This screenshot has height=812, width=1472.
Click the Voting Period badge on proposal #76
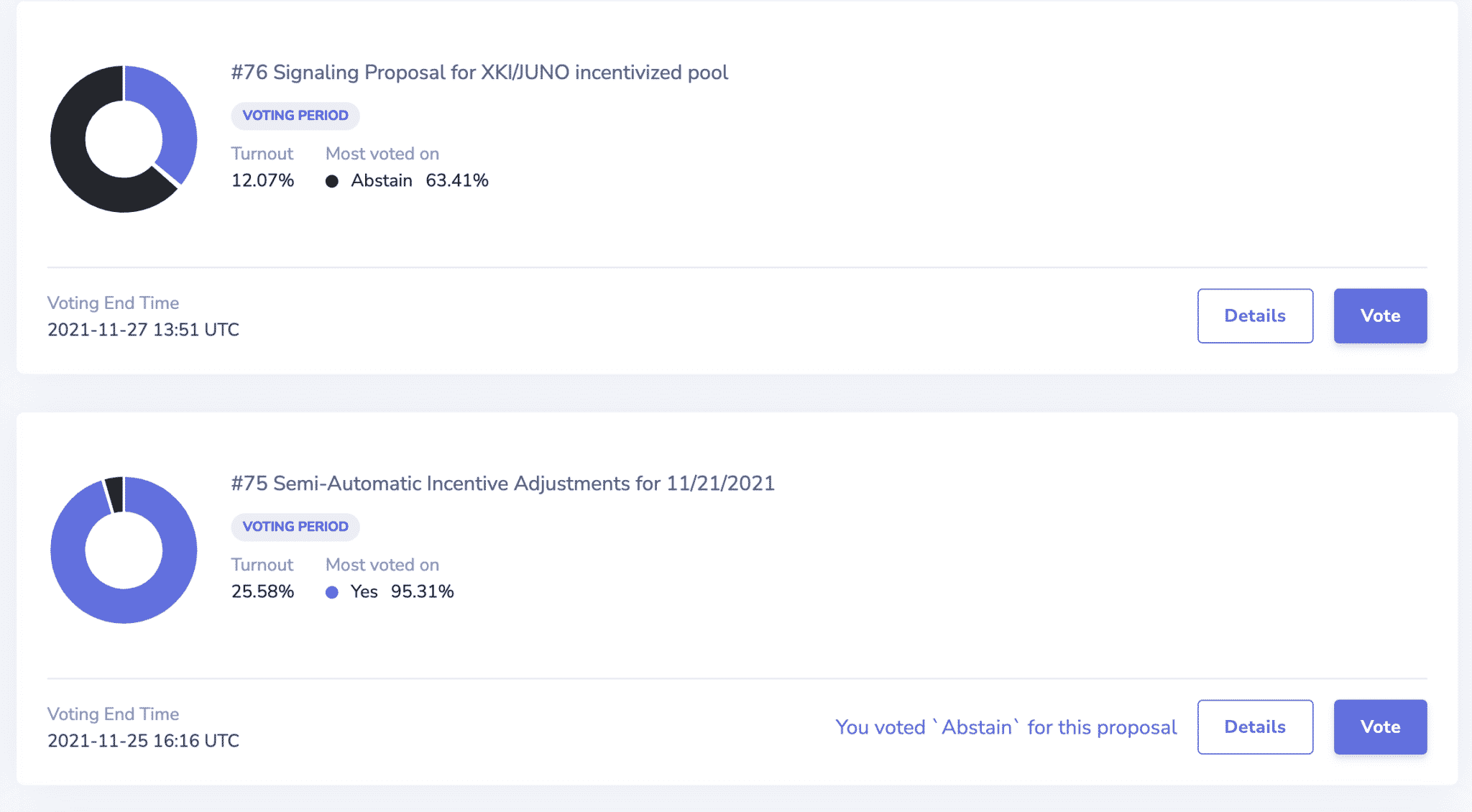(295, 116)
